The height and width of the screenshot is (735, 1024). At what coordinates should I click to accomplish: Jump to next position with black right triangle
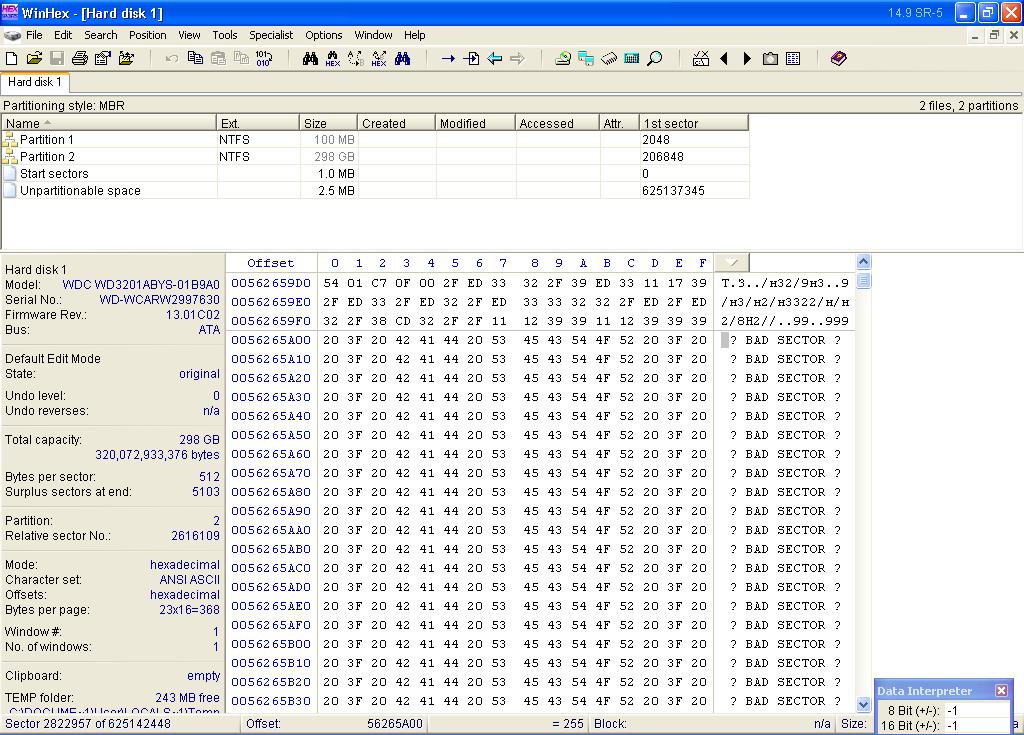pyautogui.click(x=747, y=59)
